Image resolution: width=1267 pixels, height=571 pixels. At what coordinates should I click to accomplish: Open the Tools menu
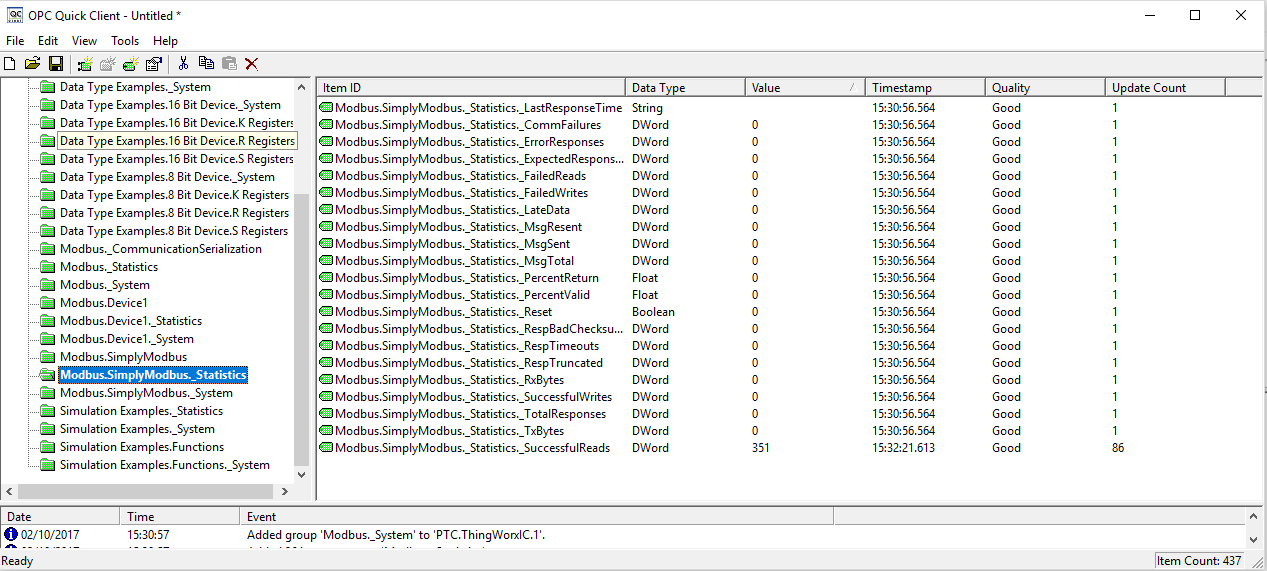[x=125, y=41]
